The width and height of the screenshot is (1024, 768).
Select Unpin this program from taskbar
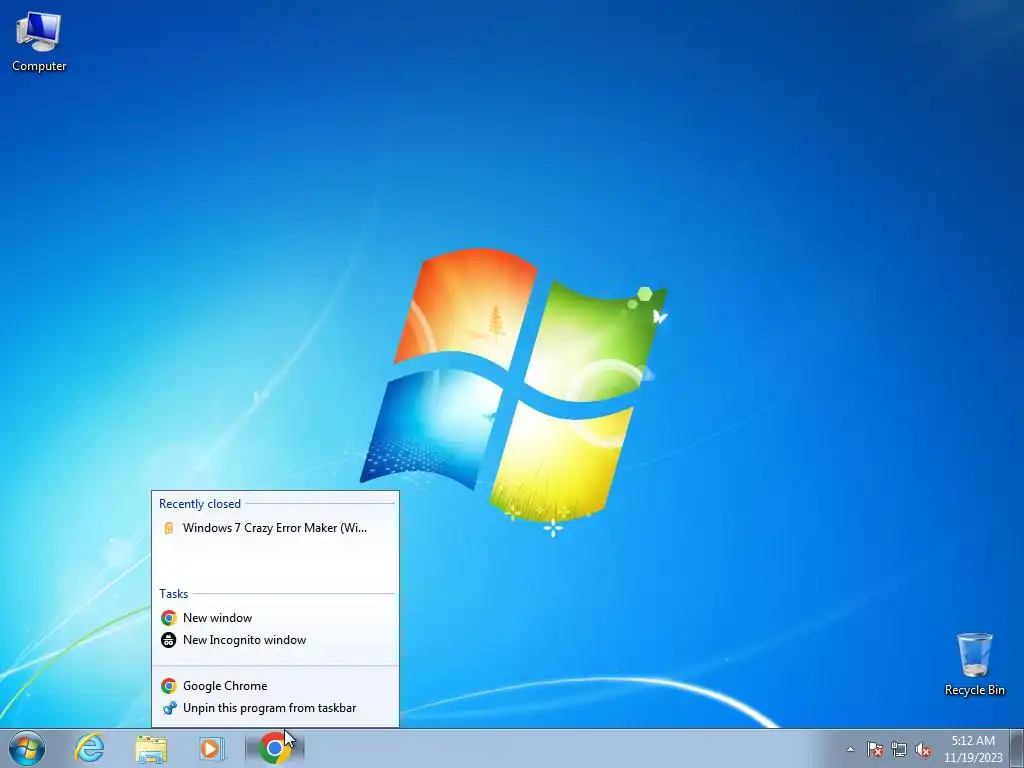[275, 708]
